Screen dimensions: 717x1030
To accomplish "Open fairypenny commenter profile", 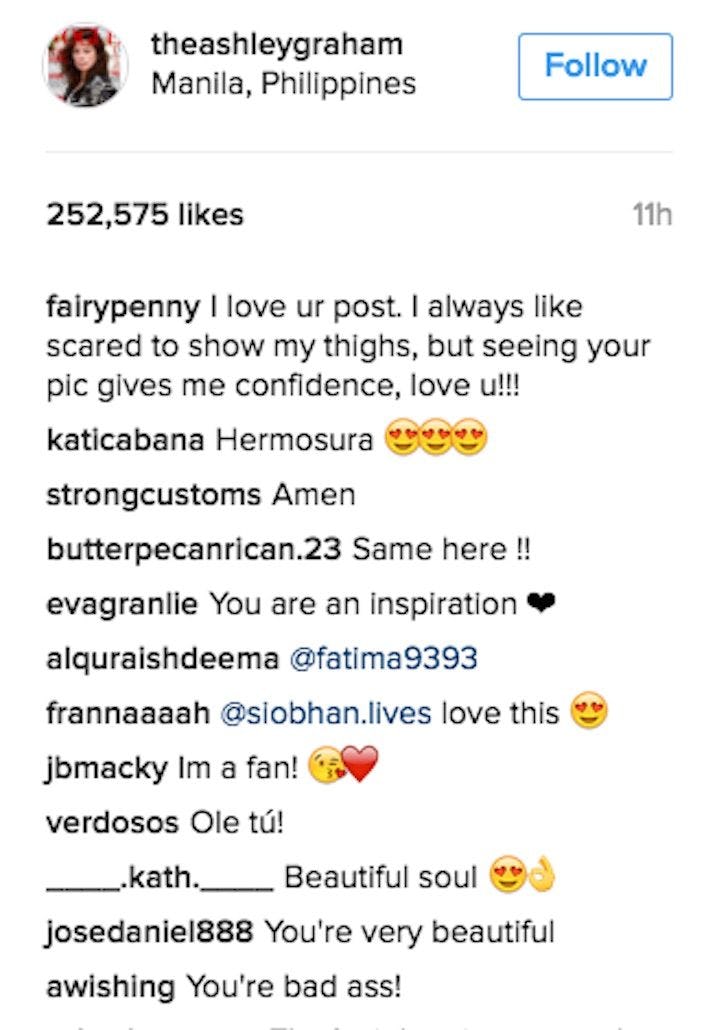I will coord(123,306).
